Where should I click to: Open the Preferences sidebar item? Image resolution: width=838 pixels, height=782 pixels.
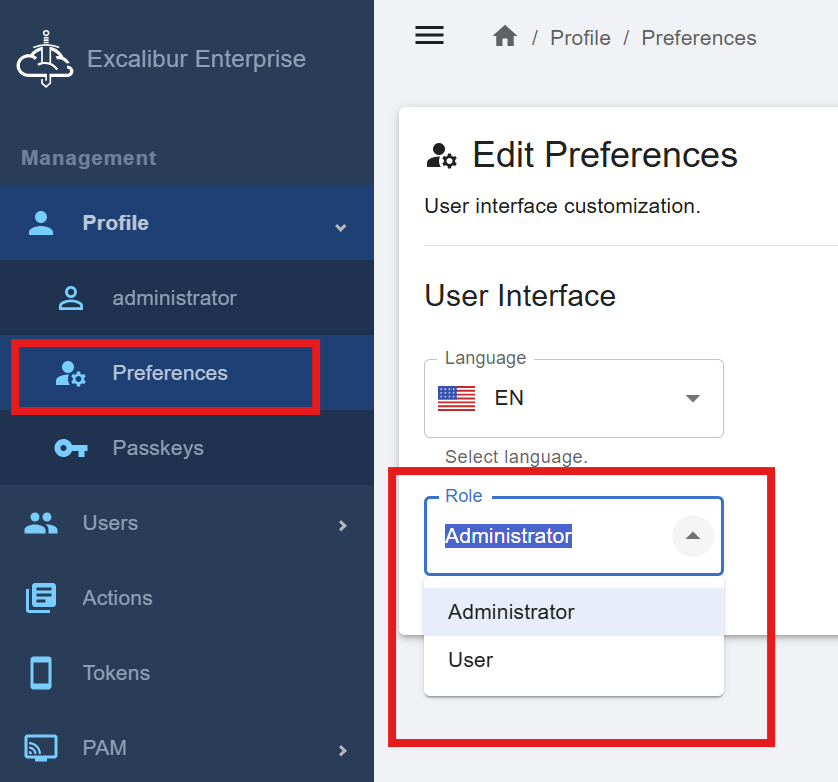[187, 373]
